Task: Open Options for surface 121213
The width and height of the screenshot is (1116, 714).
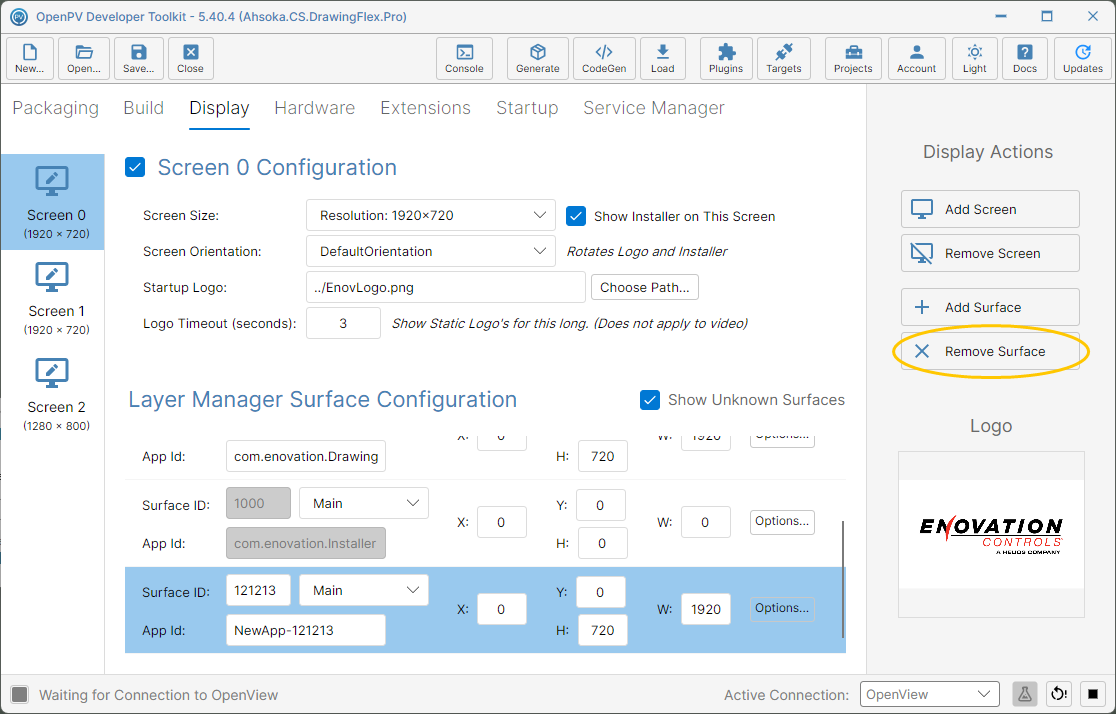Action: tap(782, 608)
